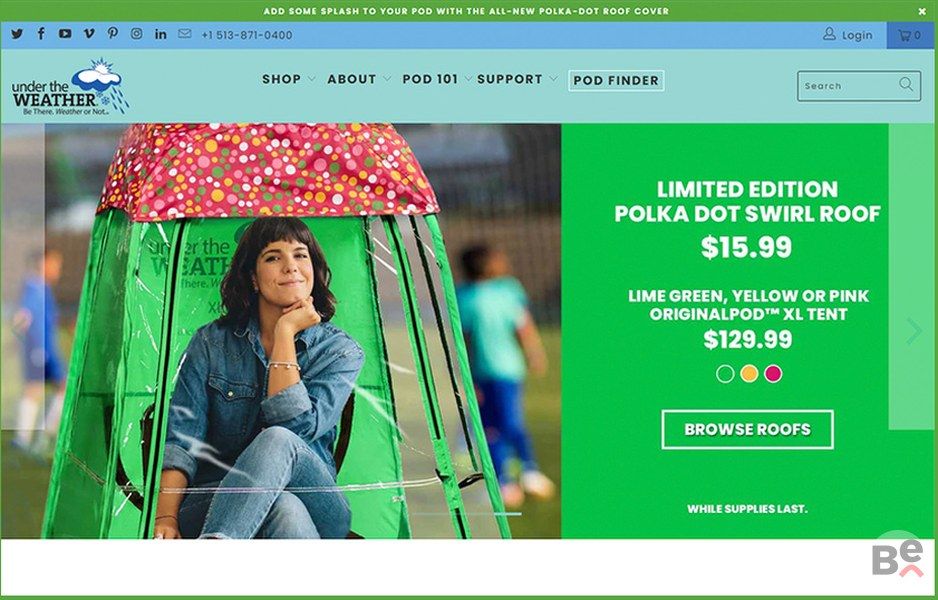This screenshot has height=600, width=938.
Task: Expand the Support menu dropdown
Action: [x=517, y=79]
